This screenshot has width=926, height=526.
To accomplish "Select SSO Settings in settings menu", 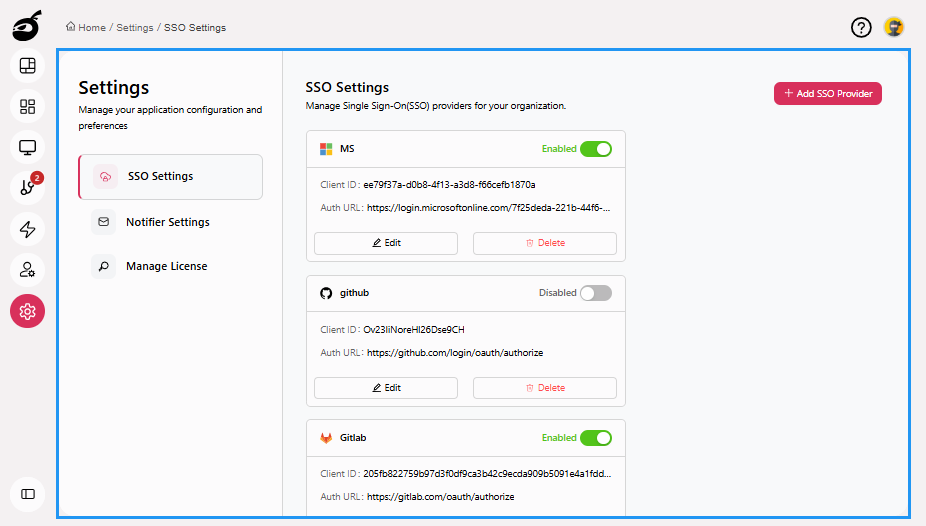I will point(171,177).
